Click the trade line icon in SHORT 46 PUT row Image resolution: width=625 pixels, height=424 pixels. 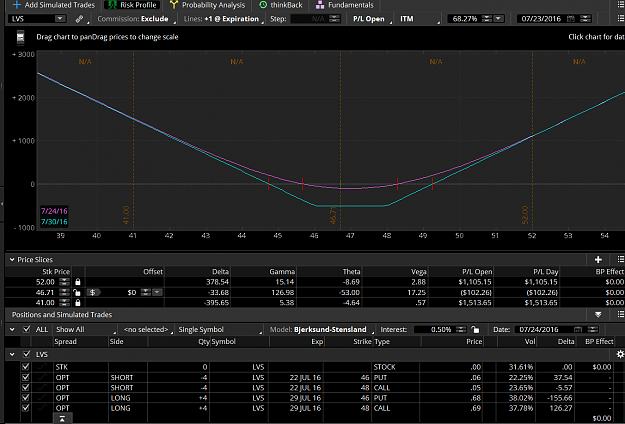(x=41, y=377)
